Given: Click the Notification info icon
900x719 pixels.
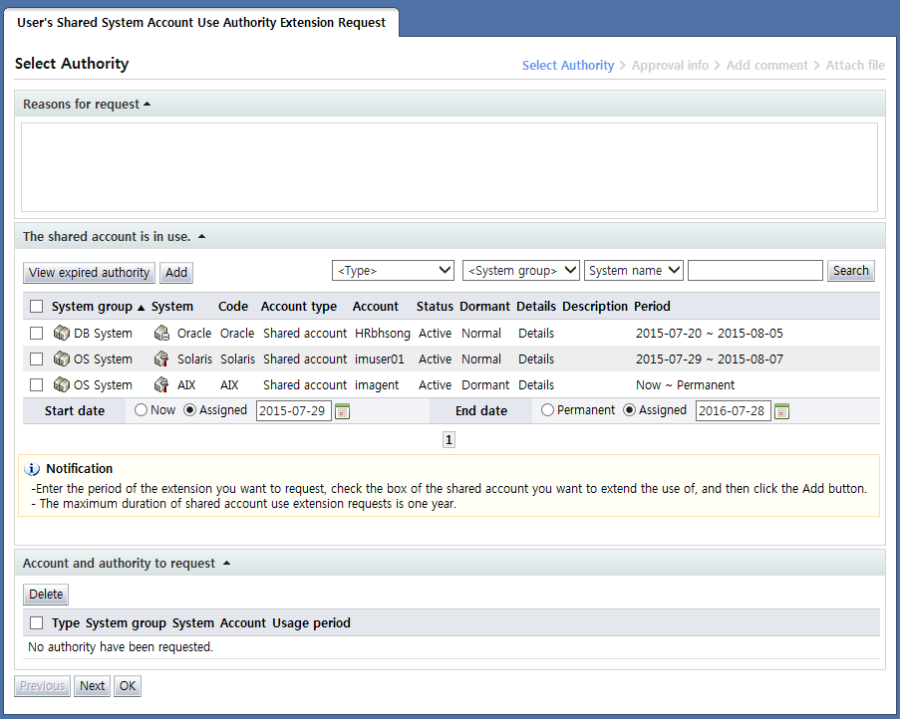Looking at the screenshot, I should click(33, 468).
